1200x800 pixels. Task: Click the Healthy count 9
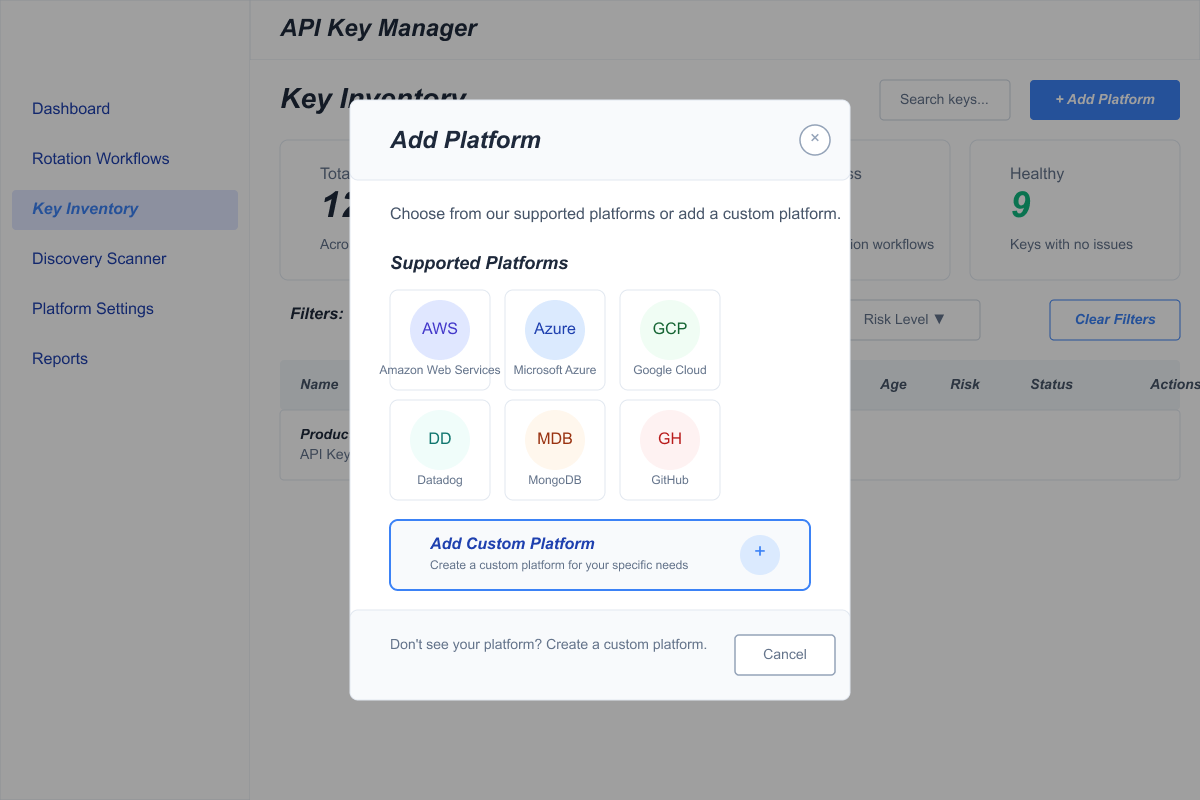click(x=1020, y=205)
